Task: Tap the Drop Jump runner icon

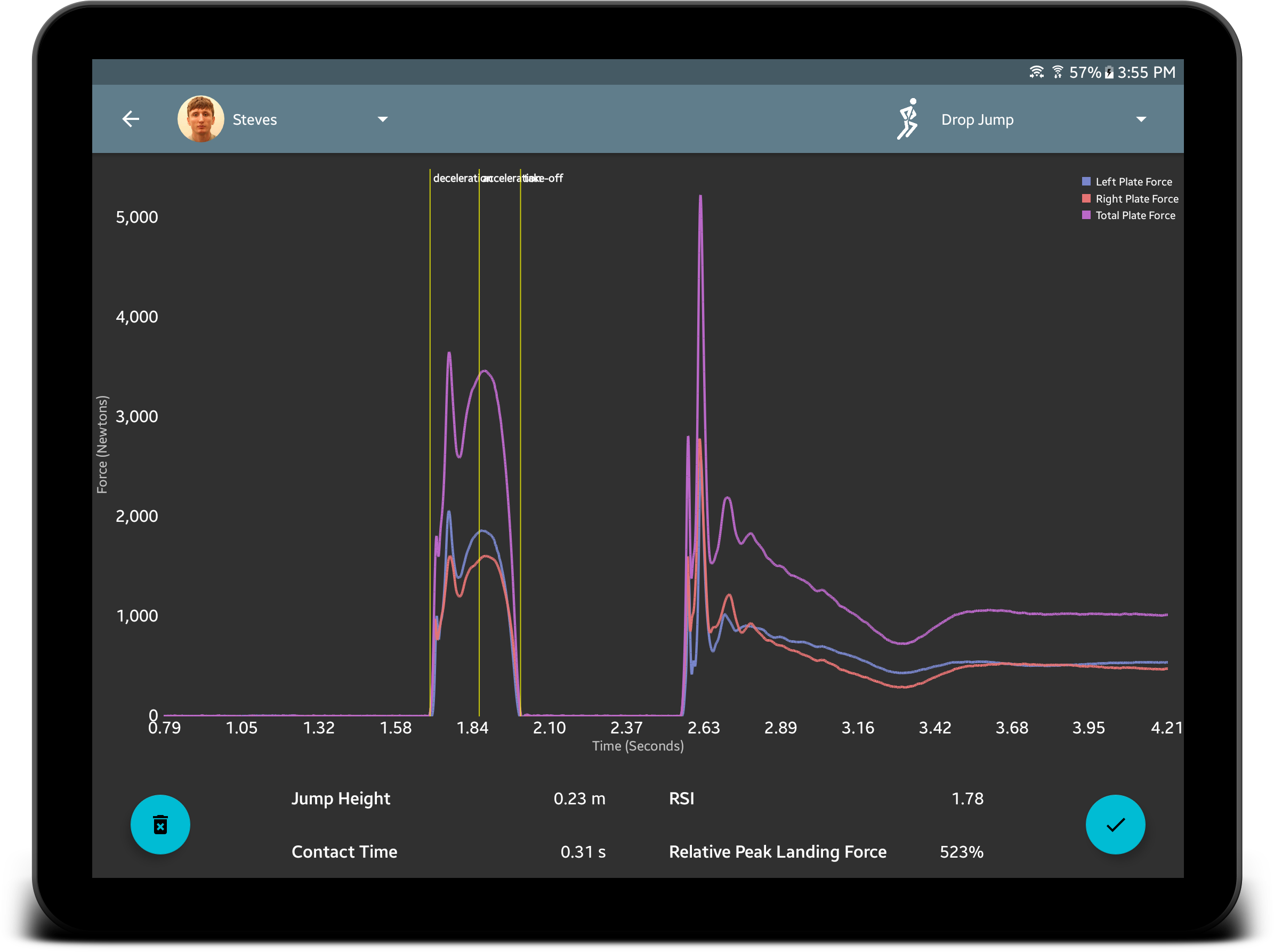Action: pos(908,119)
